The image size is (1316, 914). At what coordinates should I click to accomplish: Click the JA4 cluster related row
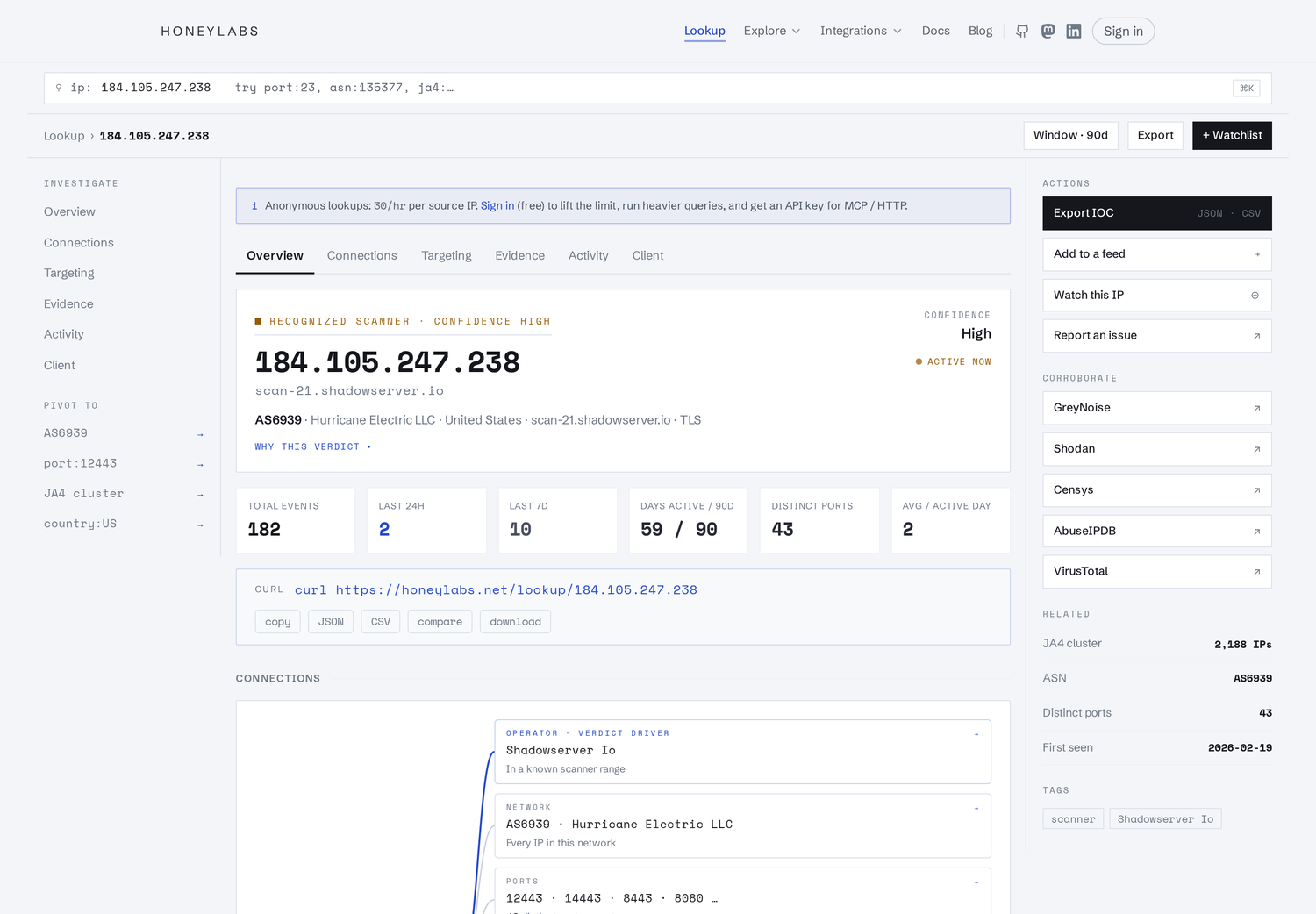point(1156,644)
